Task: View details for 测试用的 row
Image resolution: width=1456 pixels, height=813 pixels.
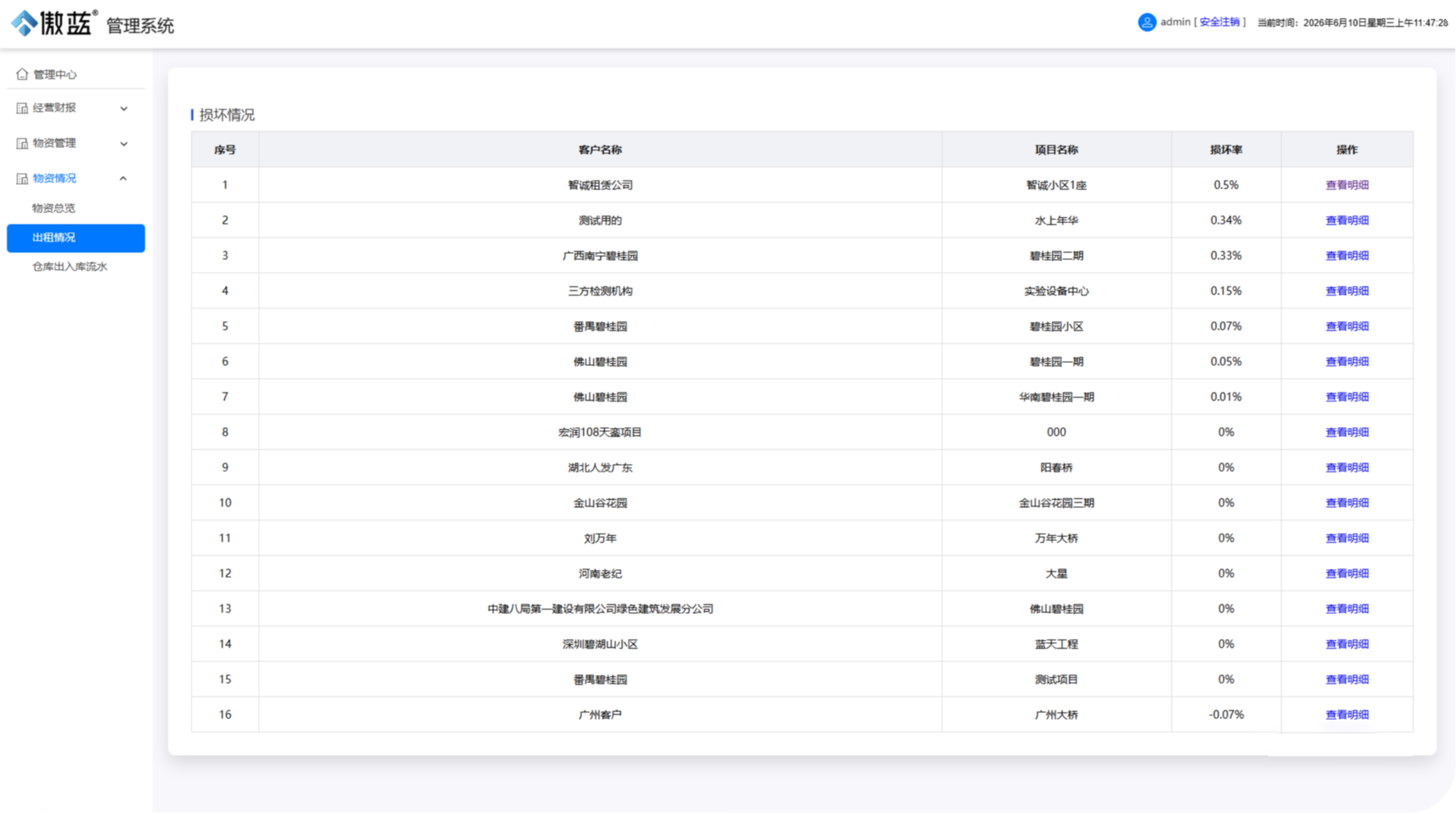Action: pos(1346,220)
